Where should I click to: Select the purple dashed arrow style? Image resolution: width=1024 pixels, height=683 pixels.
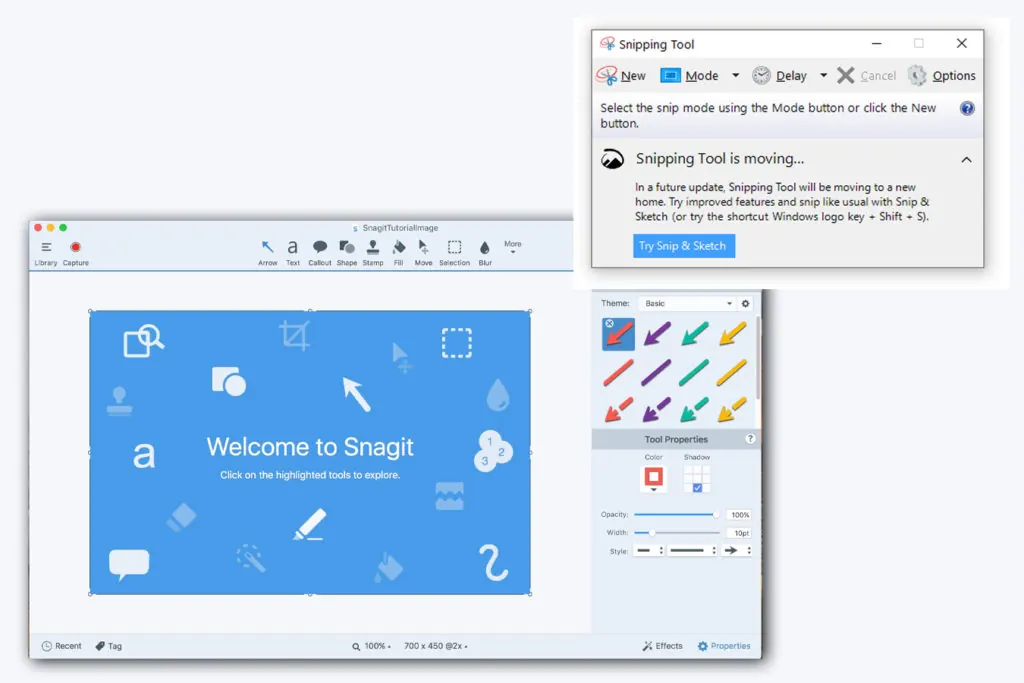[656, 410]
